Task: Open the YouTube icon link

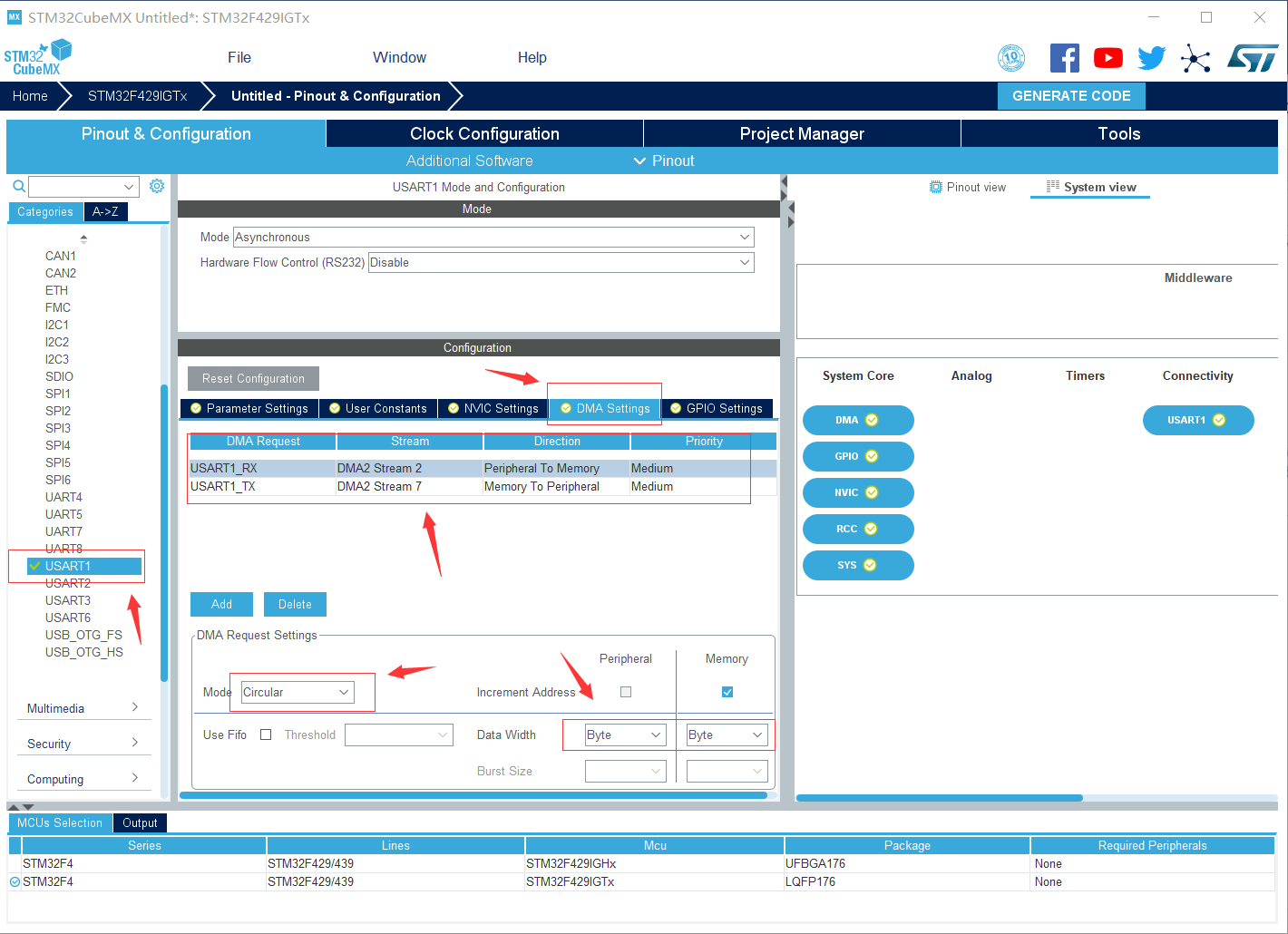Action: click(1108, 58)
